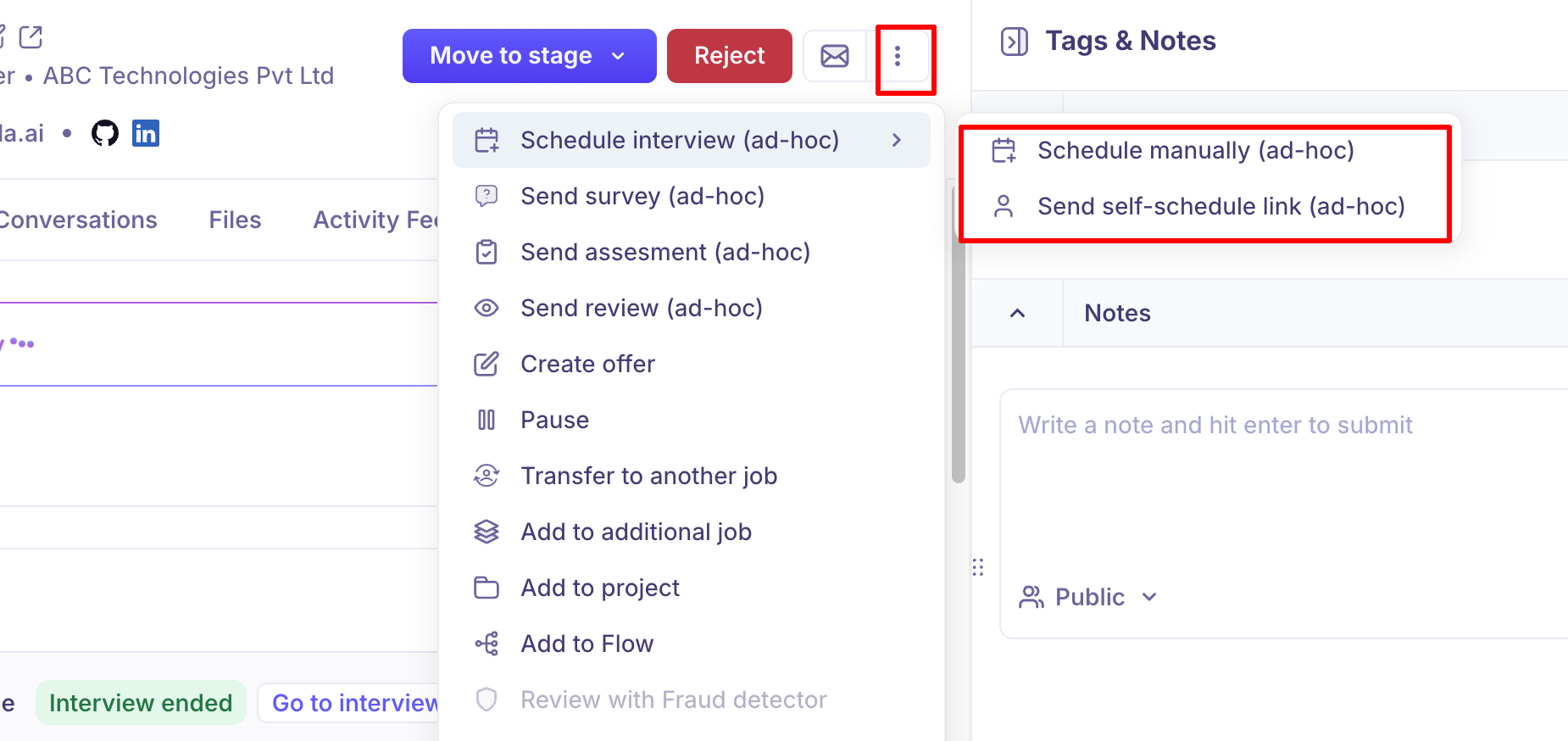Open the Public visibility dropdown
This screenshot has width=1568, height=741.
tap(1088, 597)
